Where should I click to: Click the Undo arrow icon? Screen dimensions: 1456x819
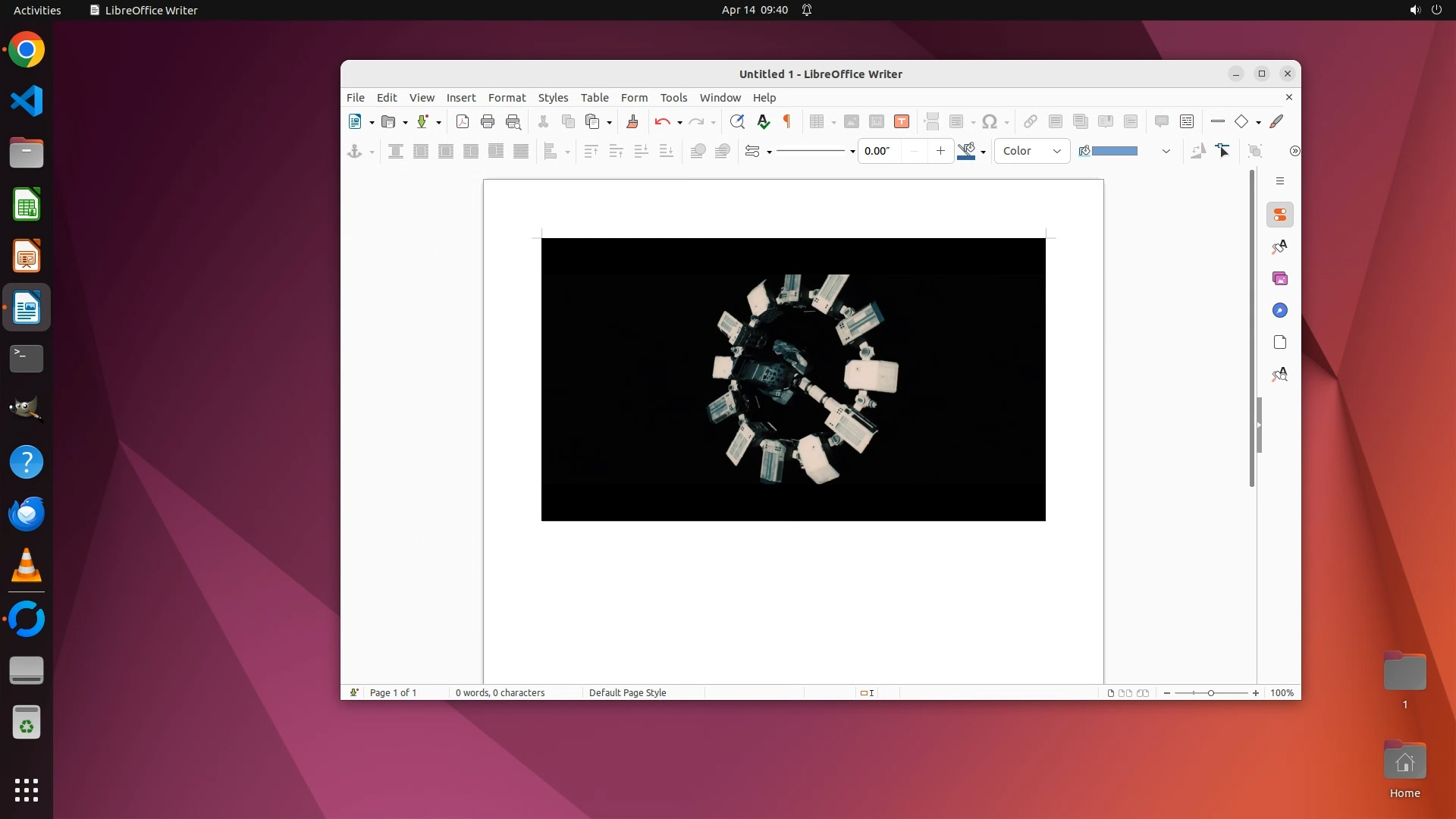pyautogui.click(x=662, y=121)
